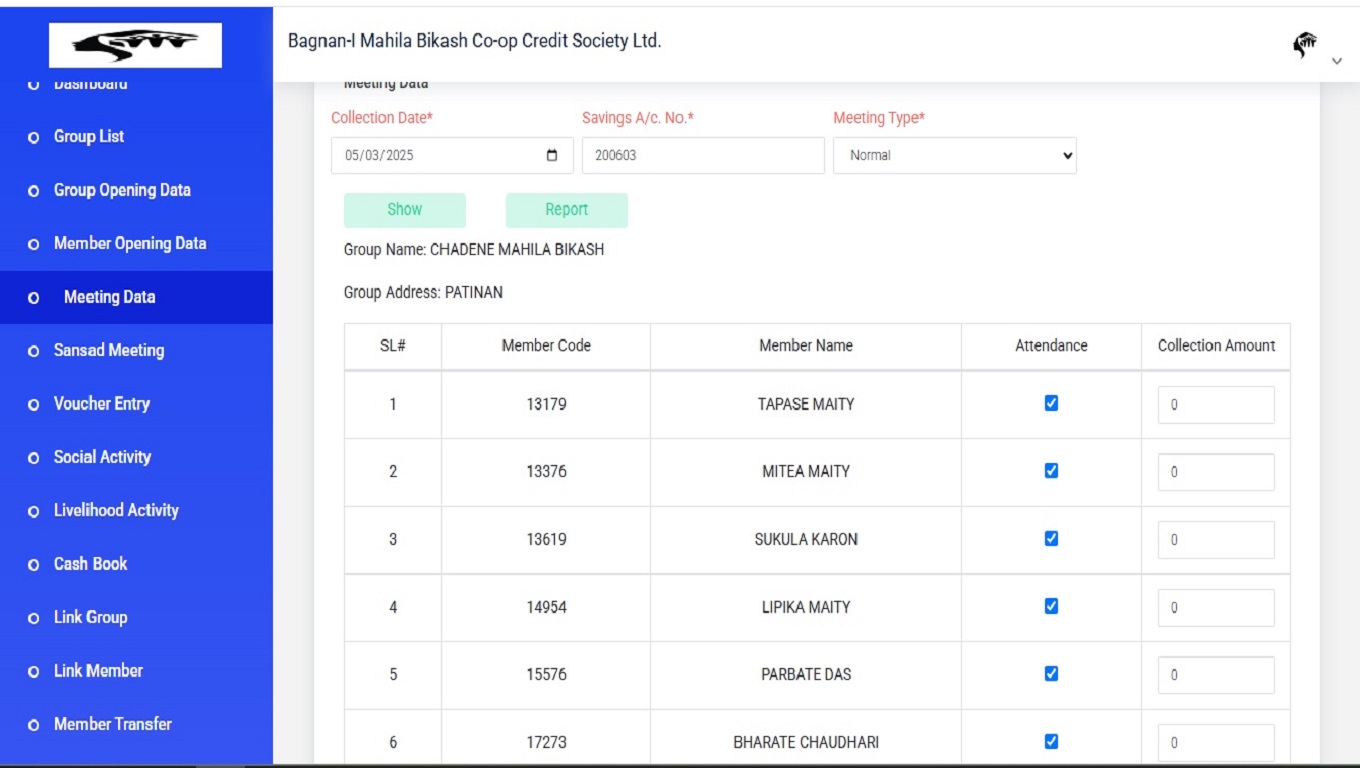Image resolution: width=1360 pixels, height=768 pixels.
Task: Toggle attendance checkbox for SUKULA KARON
Action: [1051, 538]
